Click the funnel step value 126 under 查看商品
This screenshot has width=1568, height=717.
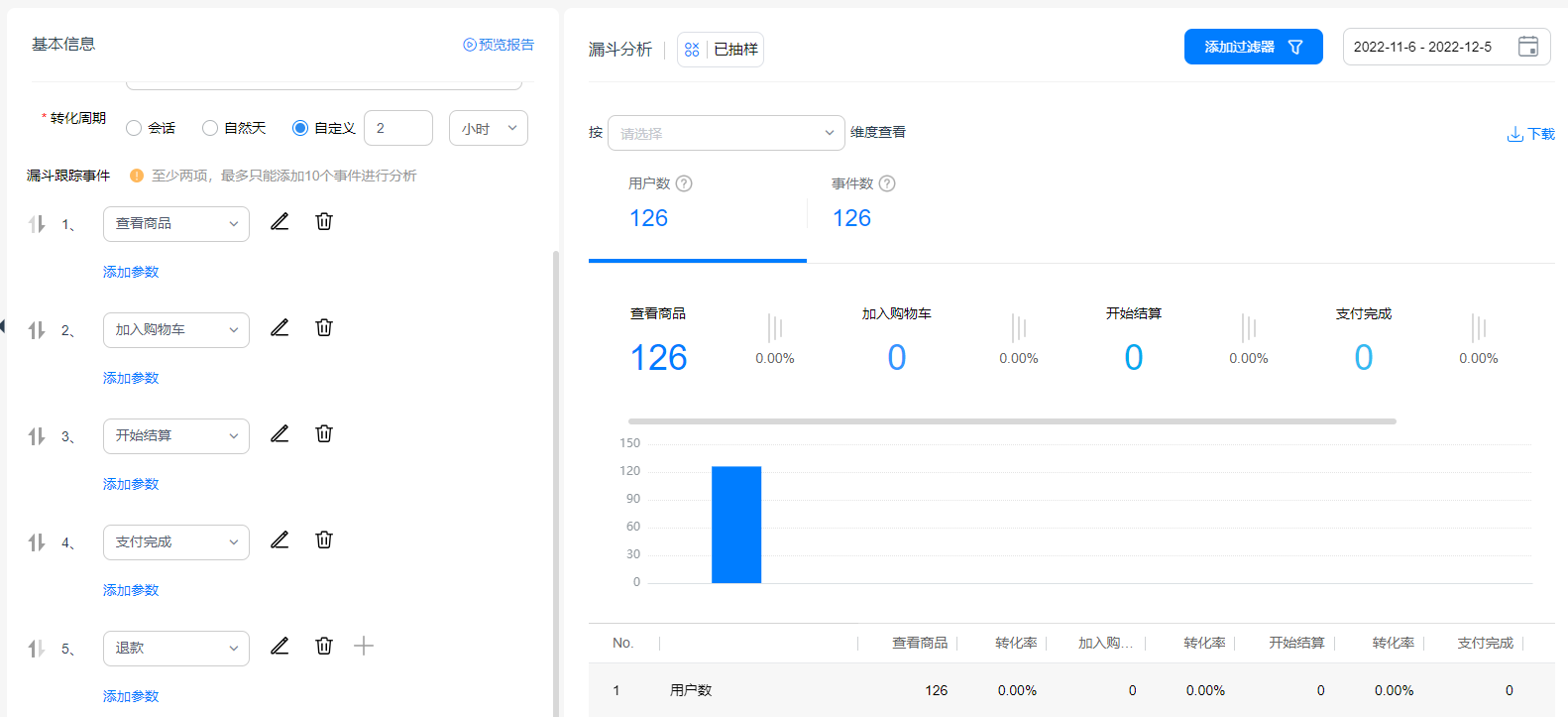(659, 358)
